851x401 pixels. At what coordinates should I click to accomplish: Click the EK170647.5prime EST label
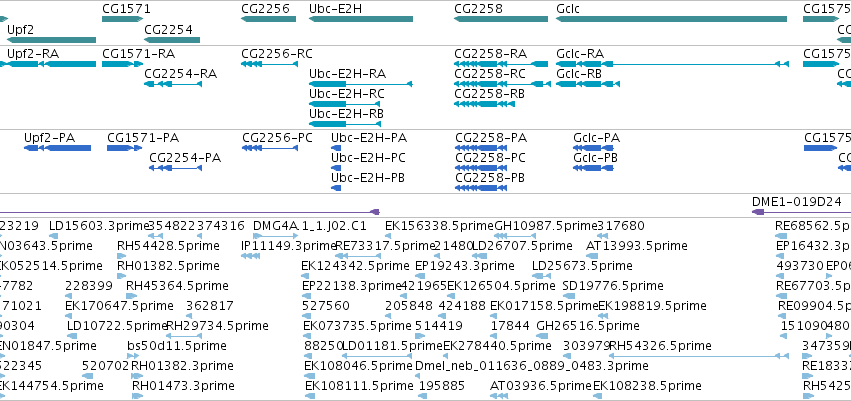coord(119,306)
